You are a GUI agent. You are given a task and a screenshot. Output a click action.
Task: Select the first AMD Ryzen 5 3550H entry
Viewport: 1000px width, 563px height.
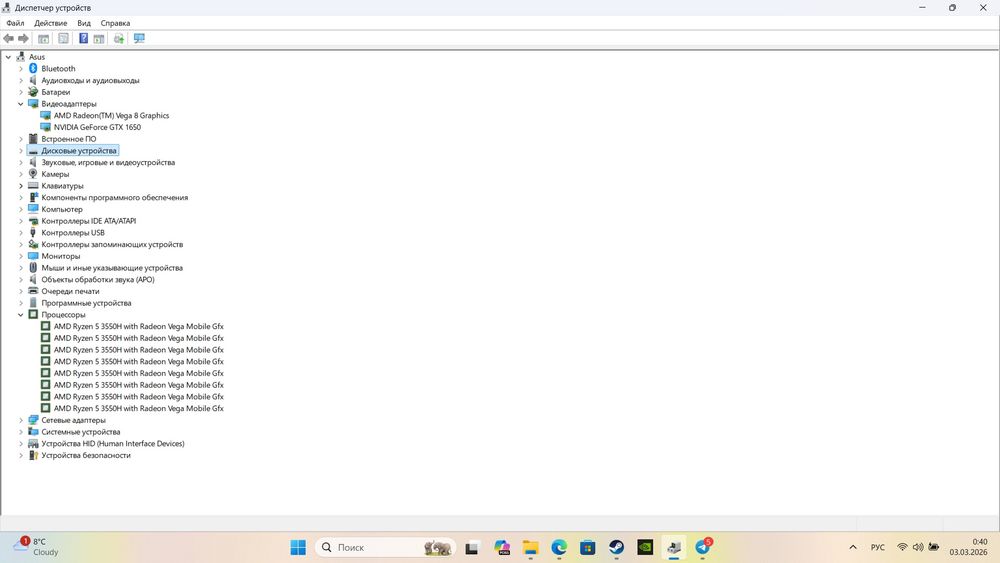click(x=138, y=326)
